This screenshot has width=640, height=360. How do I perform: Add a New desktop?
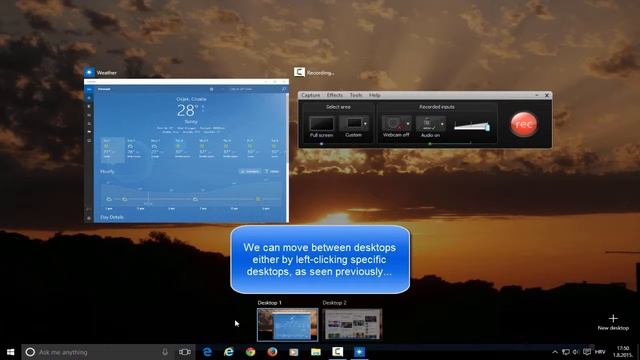coord(613,322)
